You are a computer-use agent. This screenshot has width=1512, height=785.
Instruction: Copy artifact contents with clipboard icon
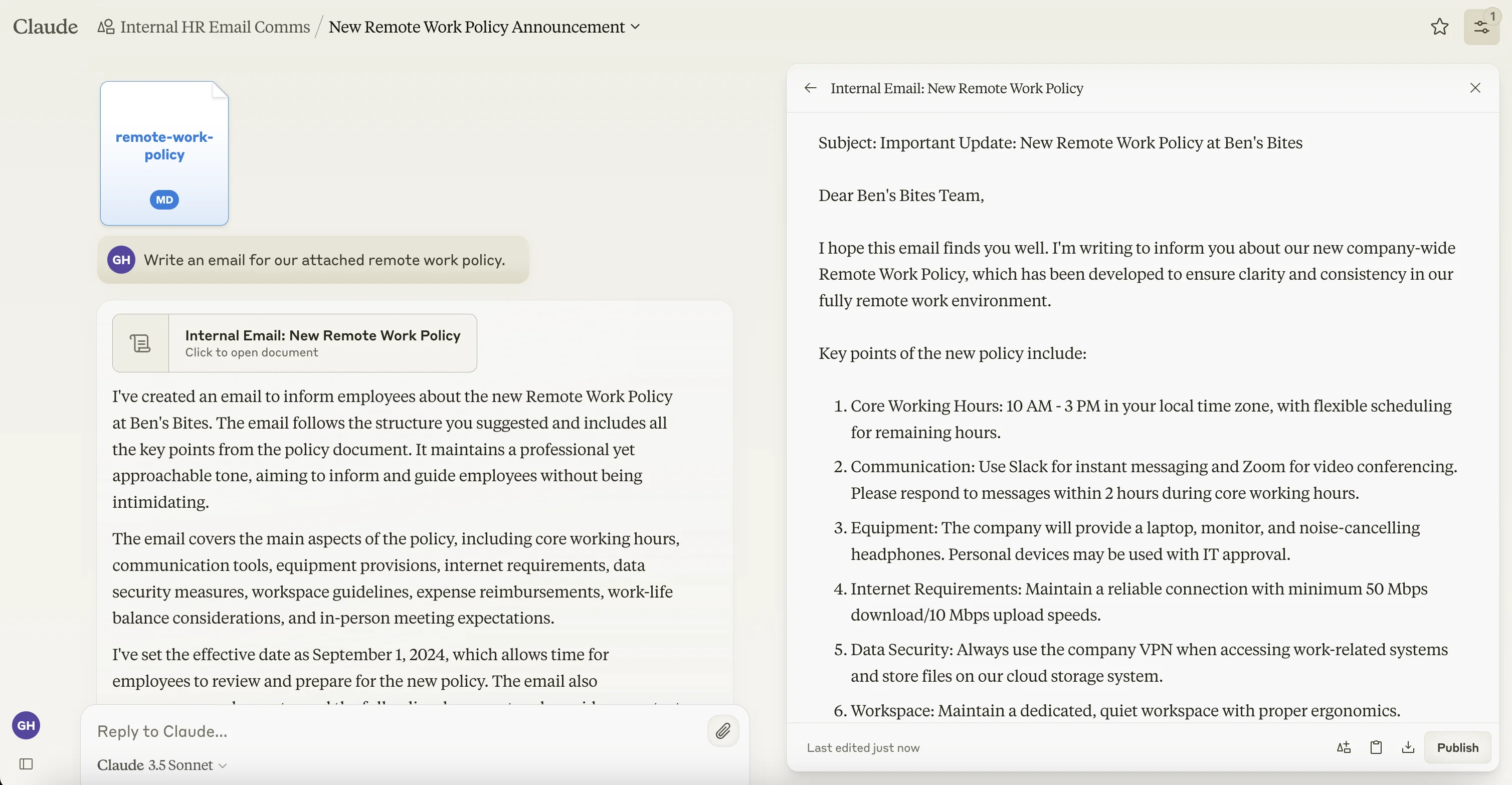(x=1376, y=747)
